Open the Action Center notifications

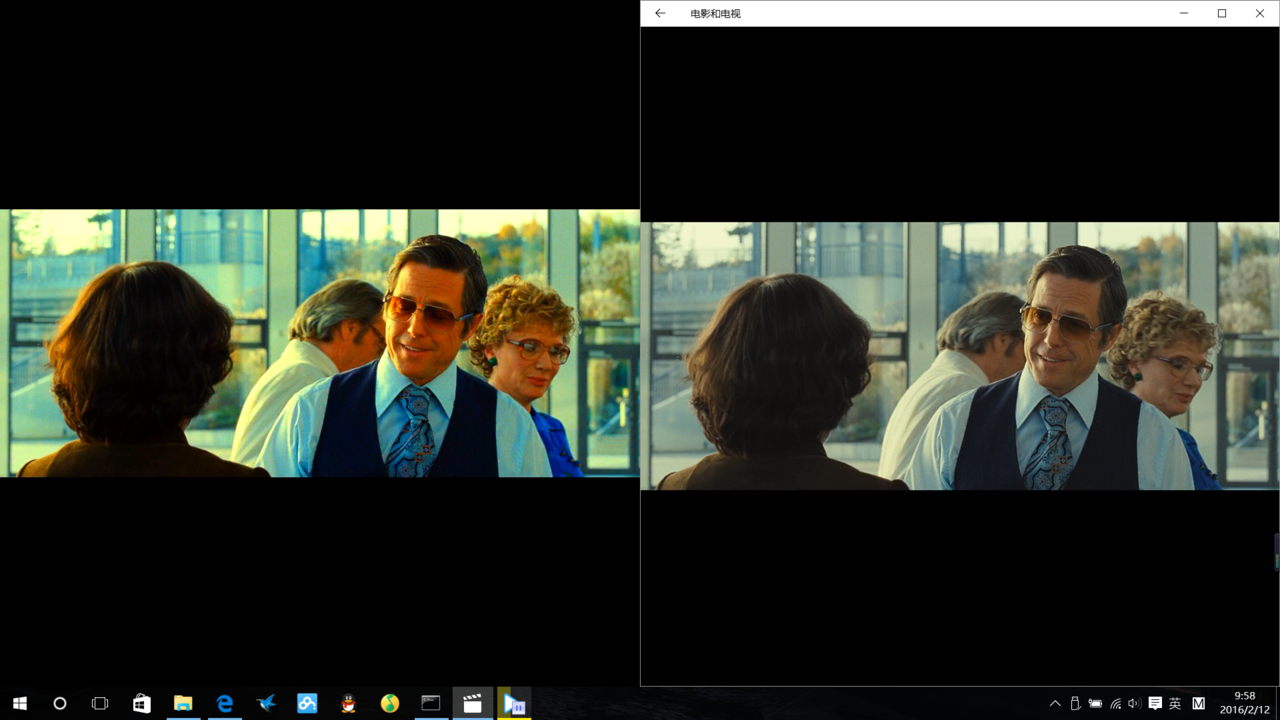pos(1155,704)
